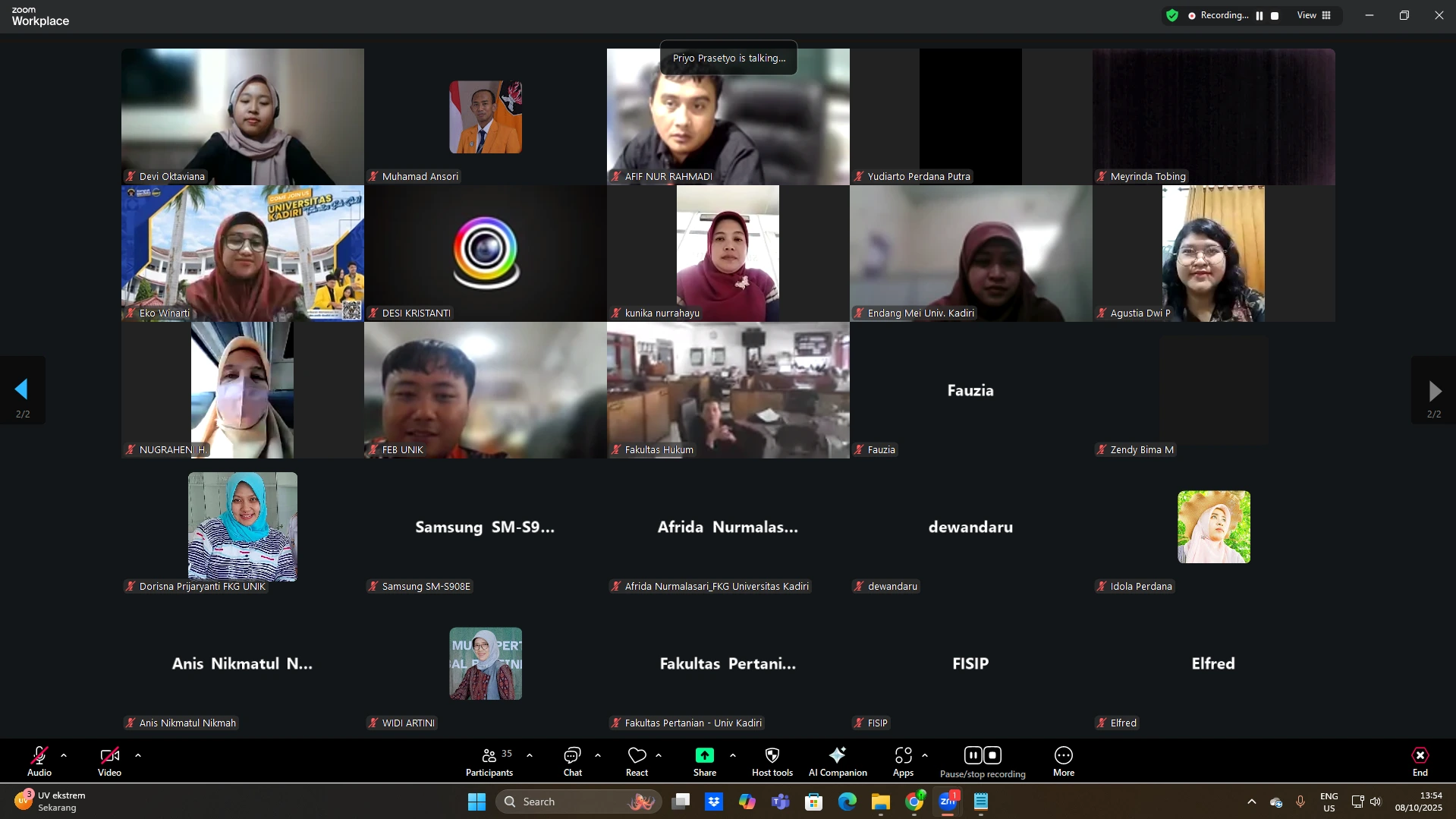Pause the recording in bottom toolbar

[x=973, y=755]
